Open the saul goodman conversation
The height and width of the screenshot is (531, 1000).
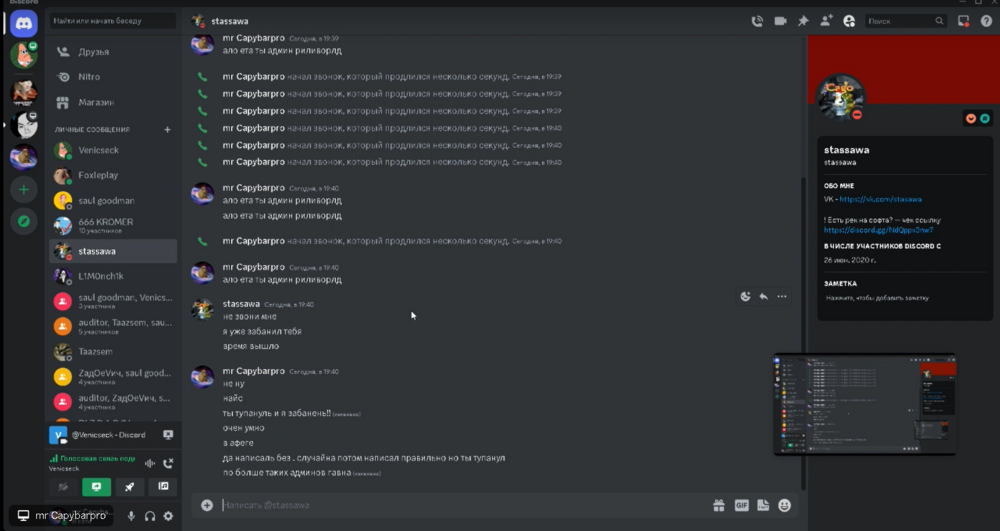[x=113, y=201]
